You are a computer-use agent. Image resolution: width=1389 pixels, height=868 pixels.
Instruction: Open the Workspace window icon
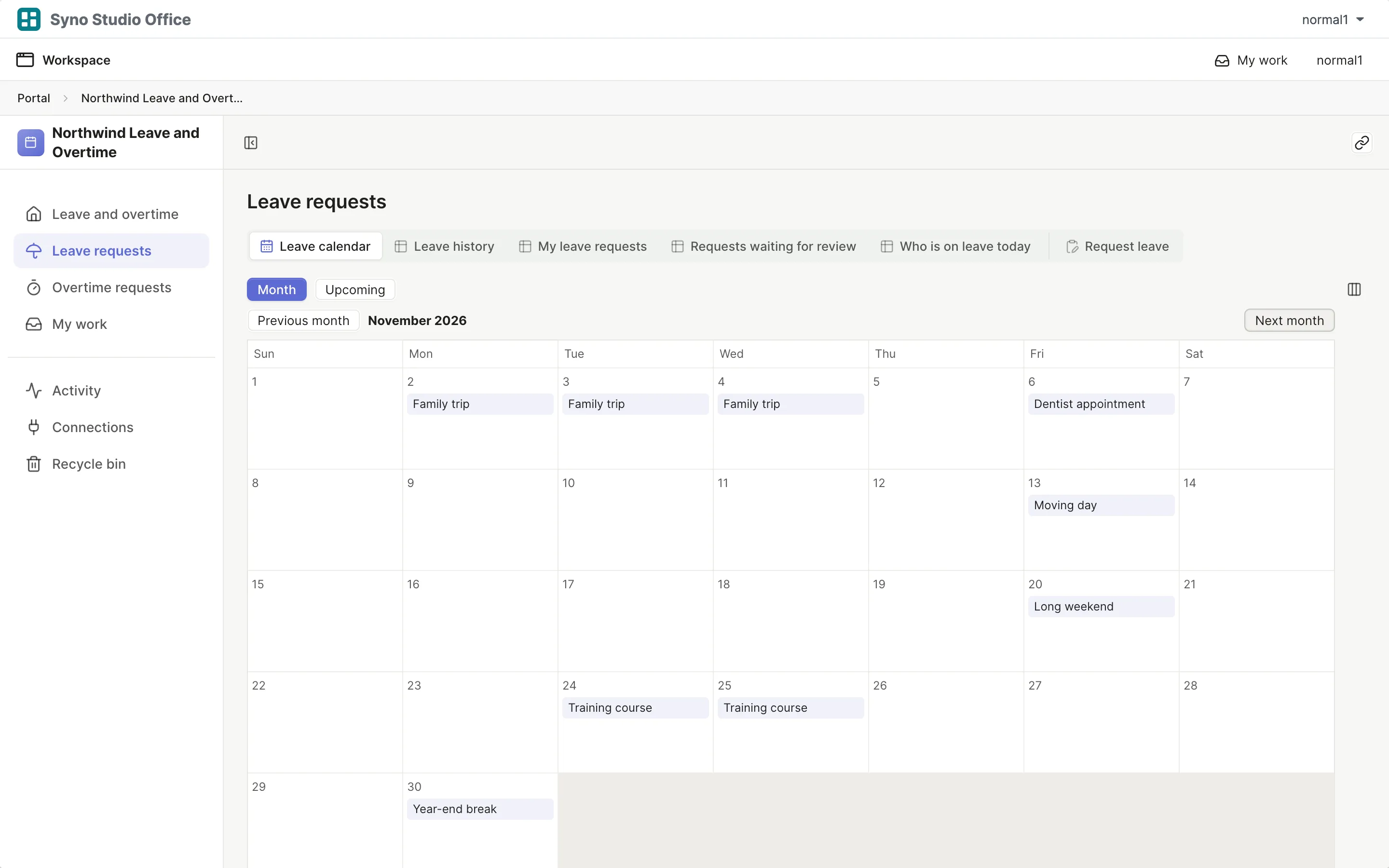click(25, 60)
